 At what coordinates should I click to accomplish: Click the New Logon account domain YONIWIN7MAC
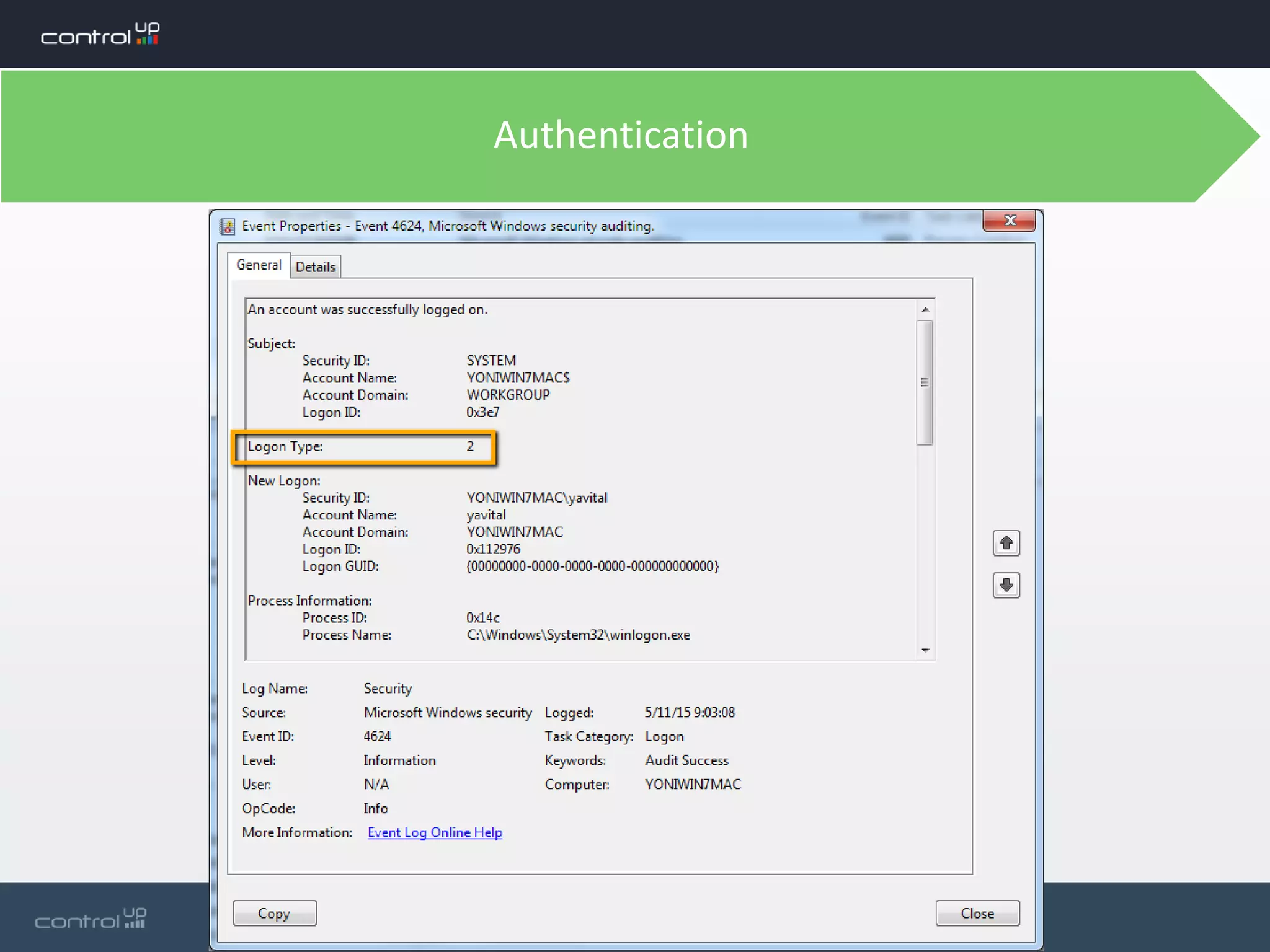(x=515, y=532)
